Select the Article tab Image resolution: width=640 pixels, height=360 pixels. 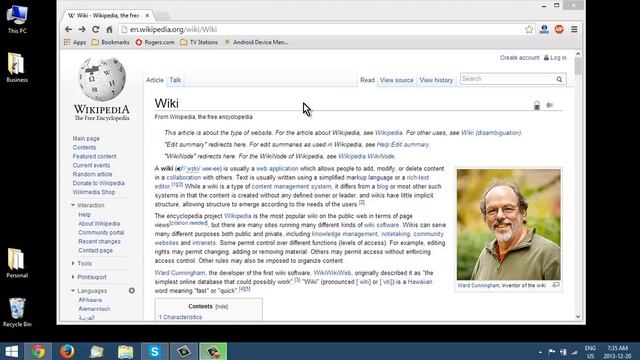pyautogui.click(x=155, y=80)
